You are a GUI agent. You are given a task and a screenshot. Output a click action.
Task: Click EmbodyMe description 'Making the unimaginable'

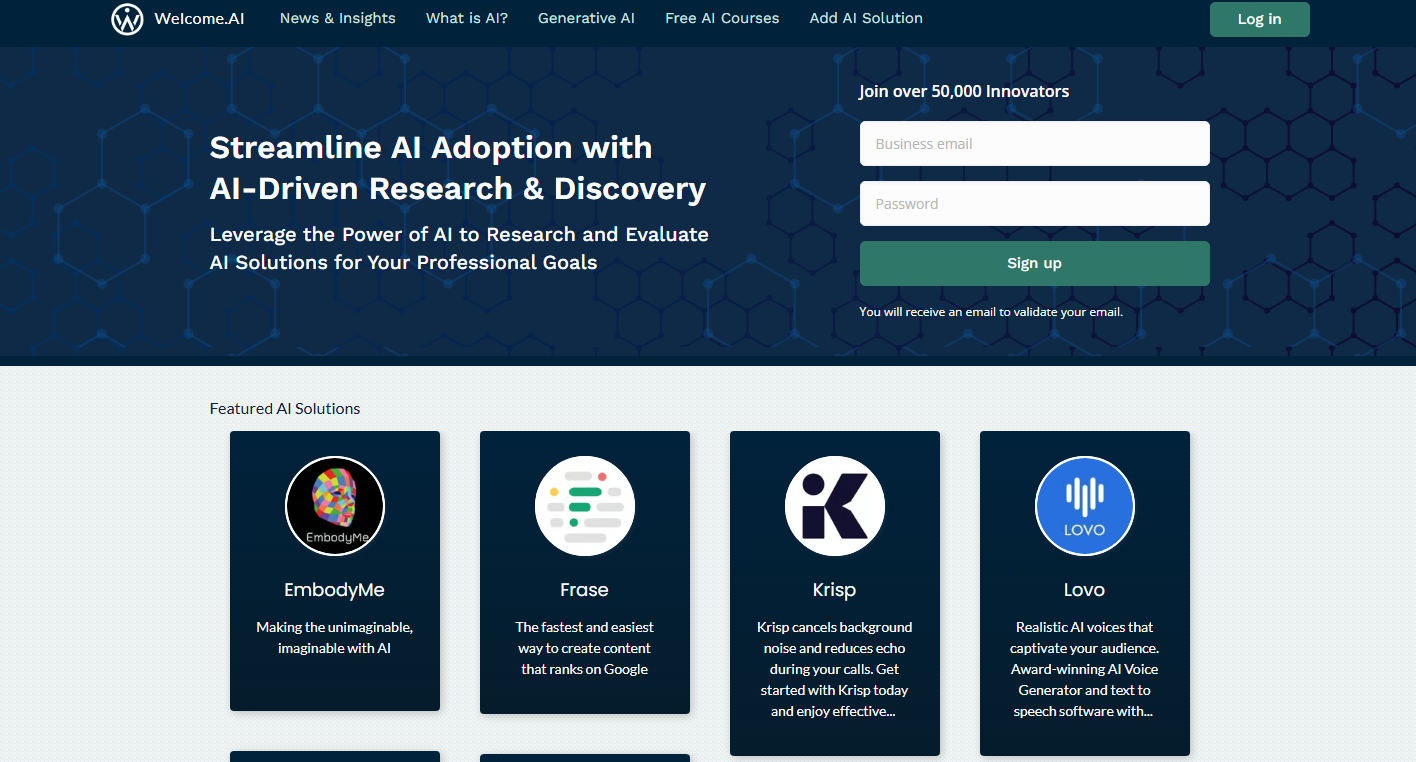coord(335,638)
